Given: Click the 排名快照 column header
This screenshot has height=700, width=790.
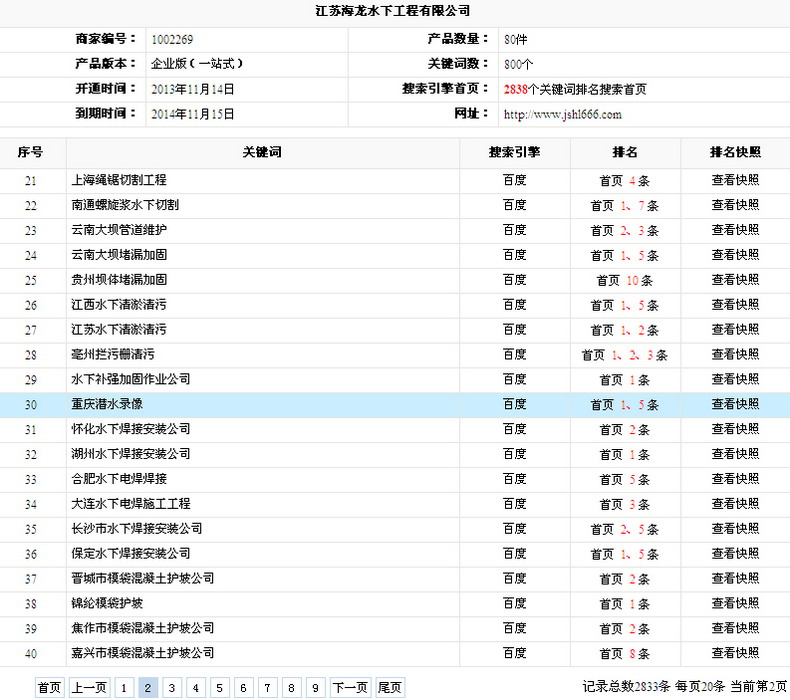Looking at the screenshot, I should click(735, 152).
